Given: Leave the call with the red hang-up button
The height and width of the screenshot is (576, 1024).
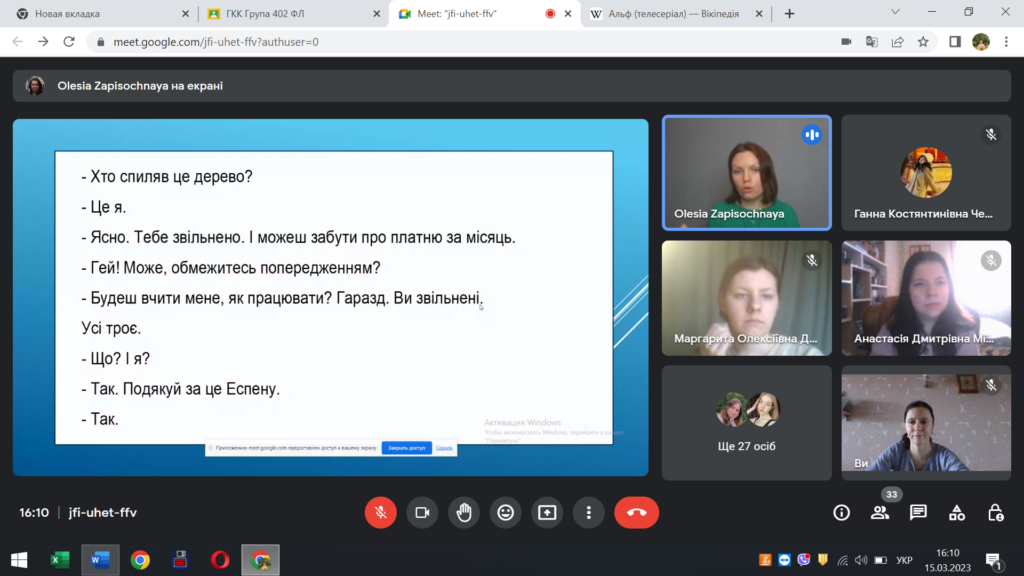Looking at the screenshot, I should 636,512.
